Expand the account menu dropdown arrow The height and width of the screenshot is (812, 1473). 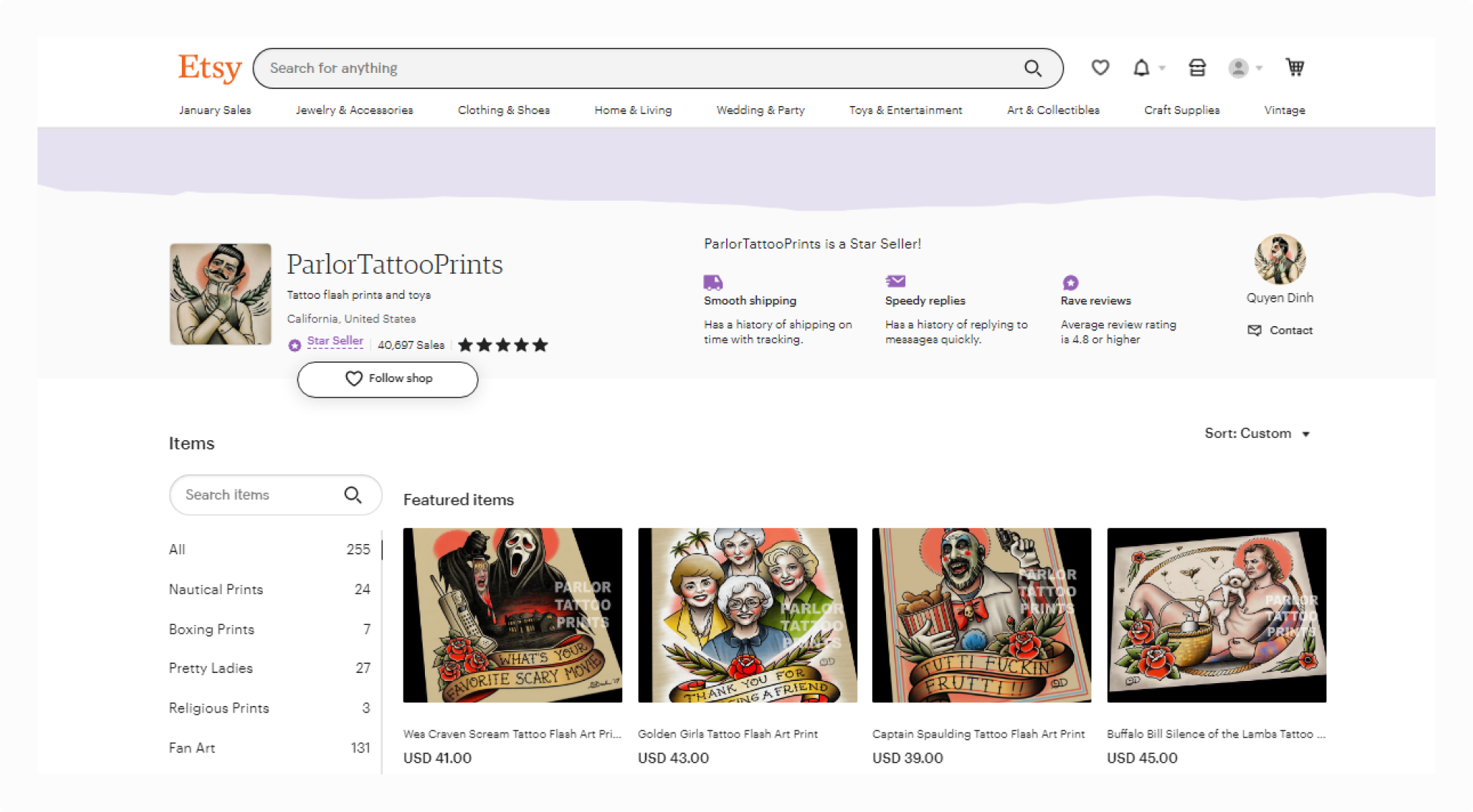coord(1259,68)
